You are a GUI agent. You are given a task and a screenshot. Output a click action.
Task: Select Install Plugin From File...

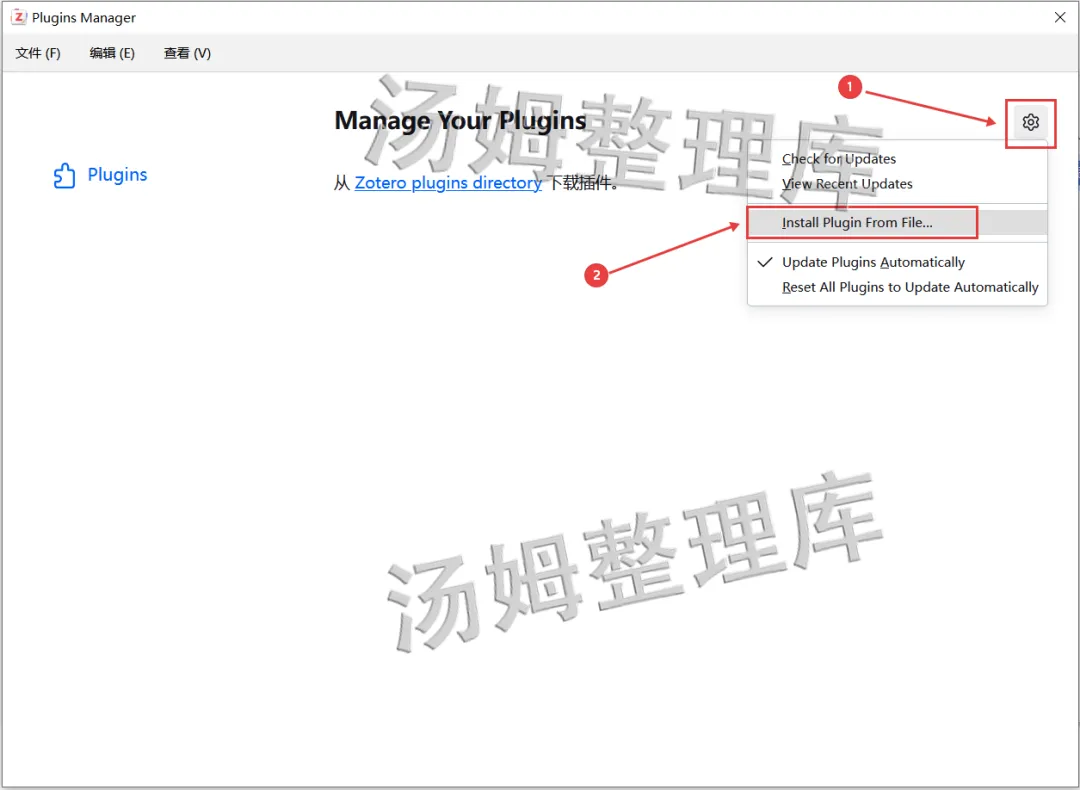(897, 222)
